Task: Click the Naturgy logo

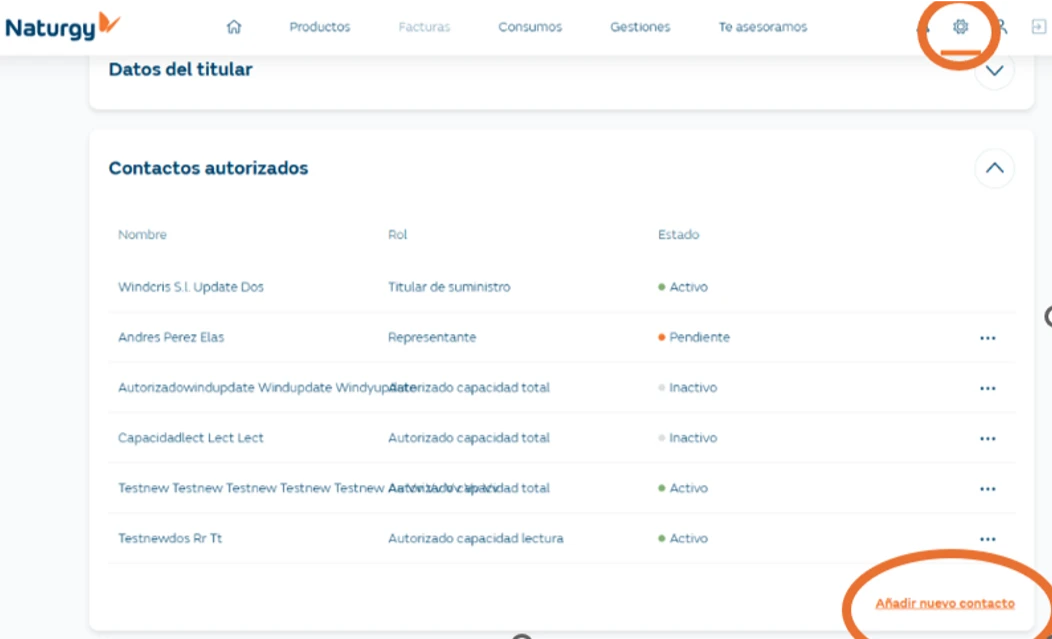Action: point(62,27)
